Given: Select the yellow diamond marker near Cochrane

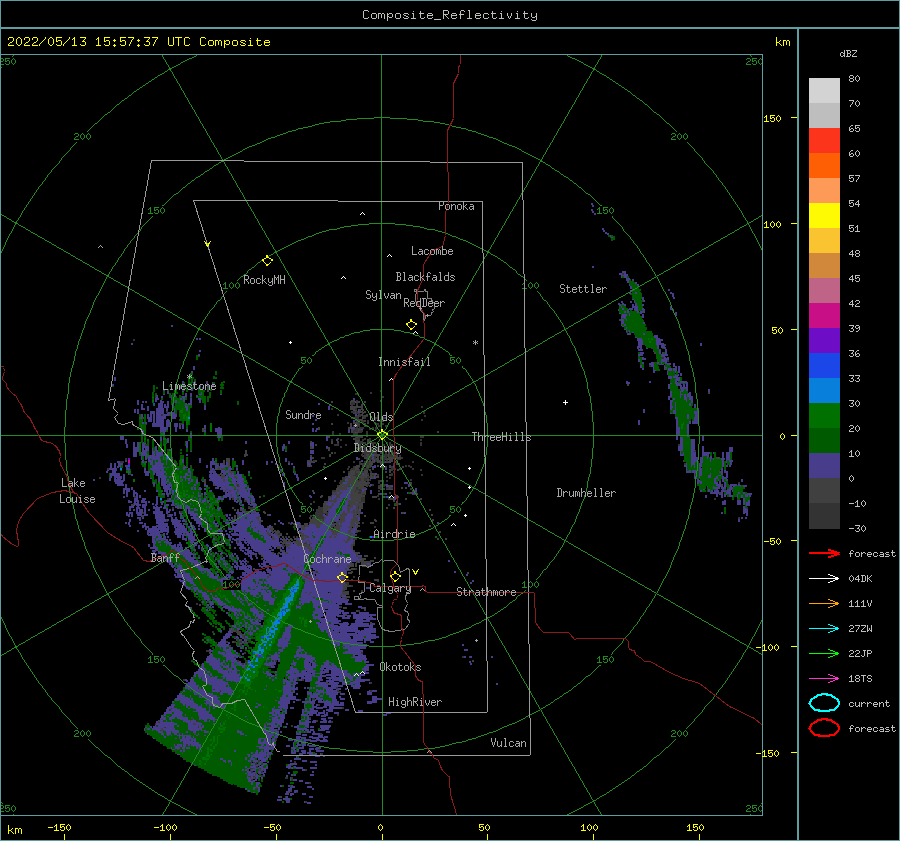Looking at the screenshot, I should coord(342,577).
